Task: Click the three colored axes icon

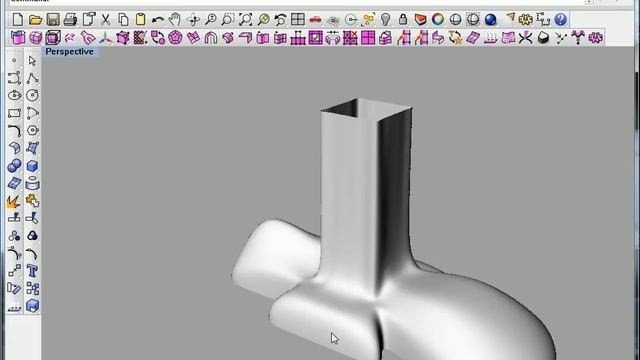Action: click(x=105, y=38)
